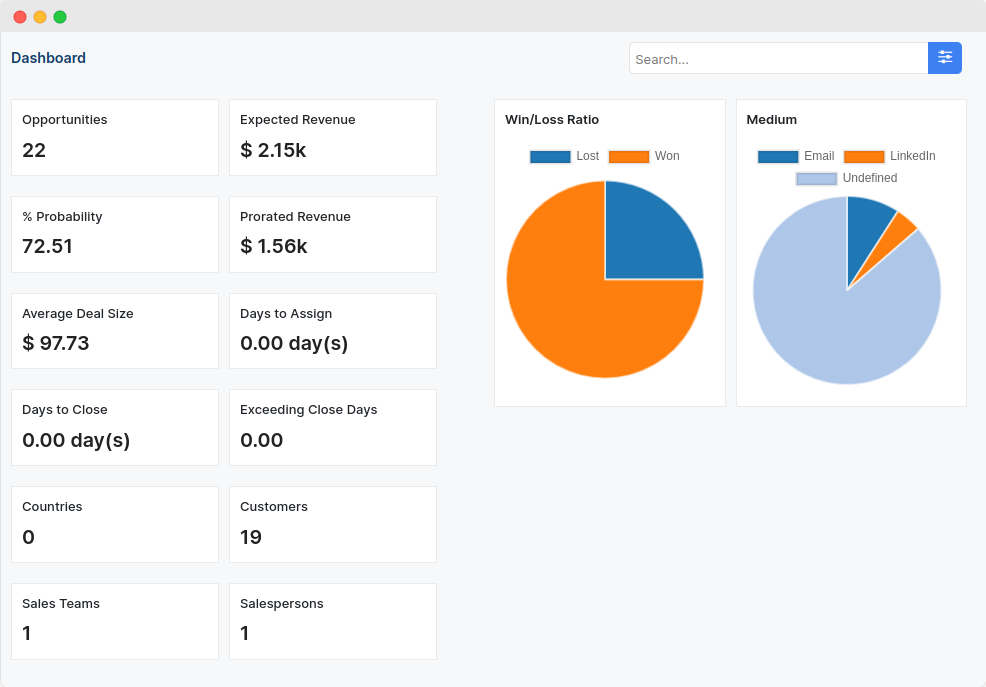Image resolution: width=986 pixels, height=687 pixels.
Task: Open the Expected Revenue card
Action: (x=333, y=138)
